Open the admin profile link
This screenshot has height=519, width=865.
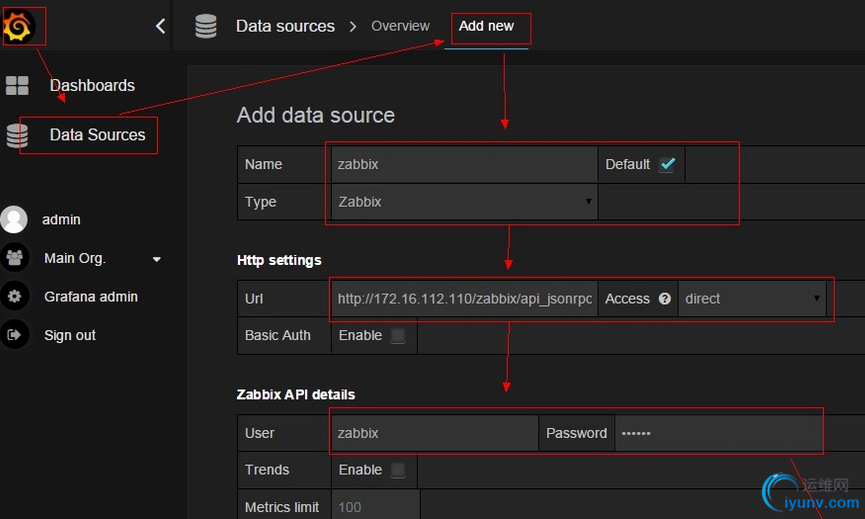click(x=61, y=220)
